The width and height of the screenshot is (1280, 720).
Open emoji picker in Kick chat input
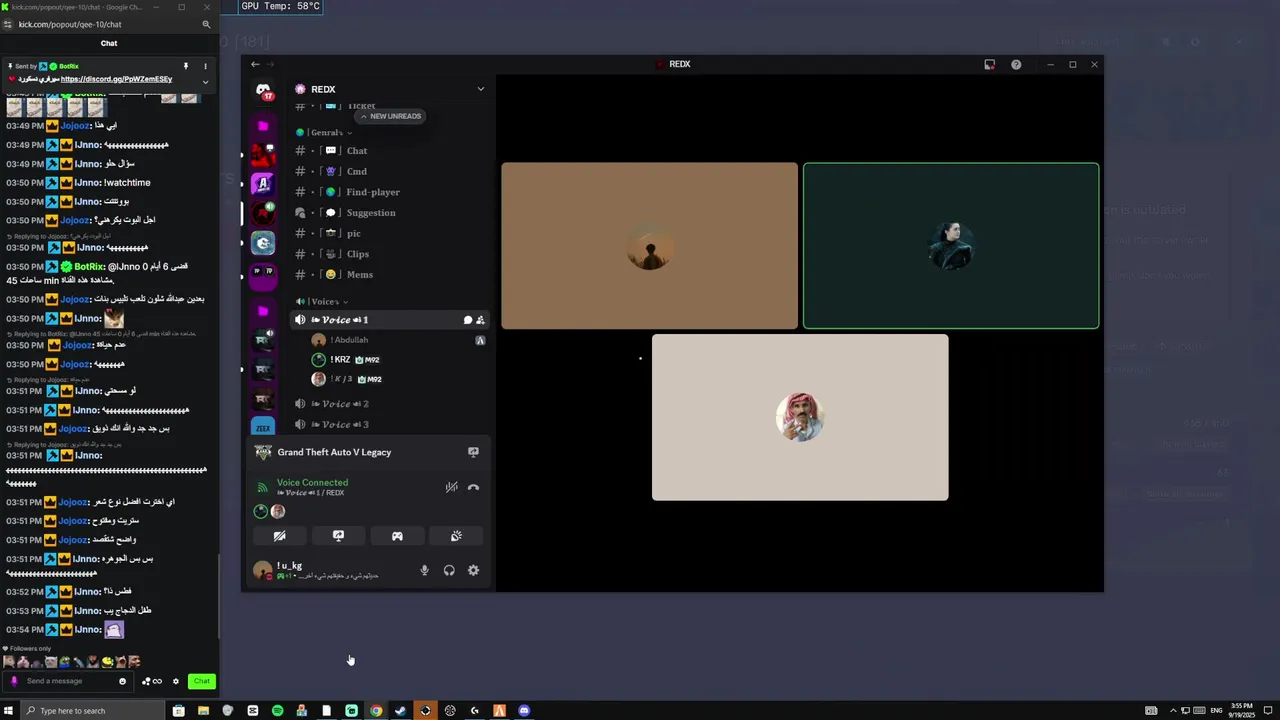coord(123,681)
